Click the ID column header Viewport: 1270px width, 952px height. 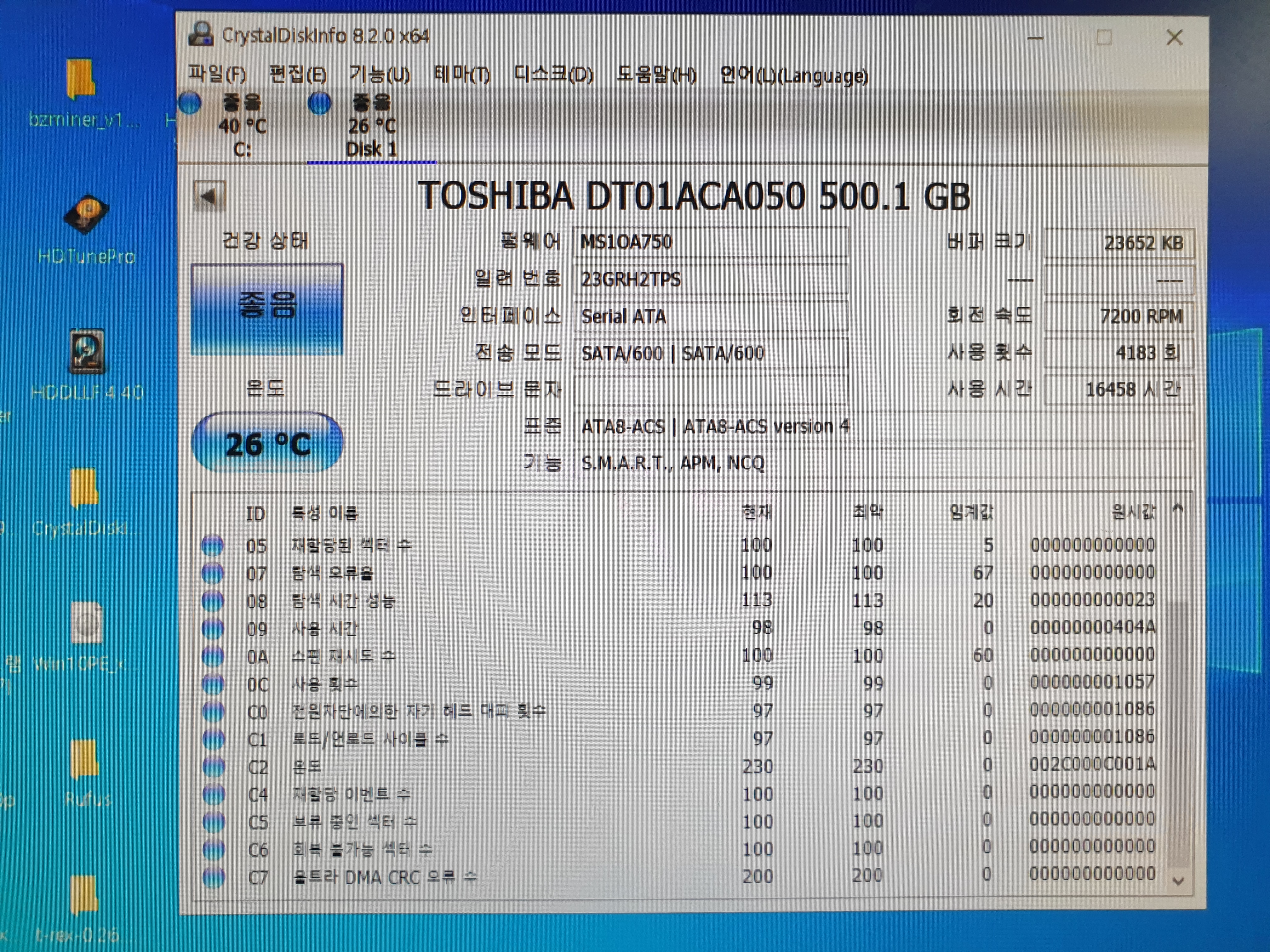(x=255, y=513)
